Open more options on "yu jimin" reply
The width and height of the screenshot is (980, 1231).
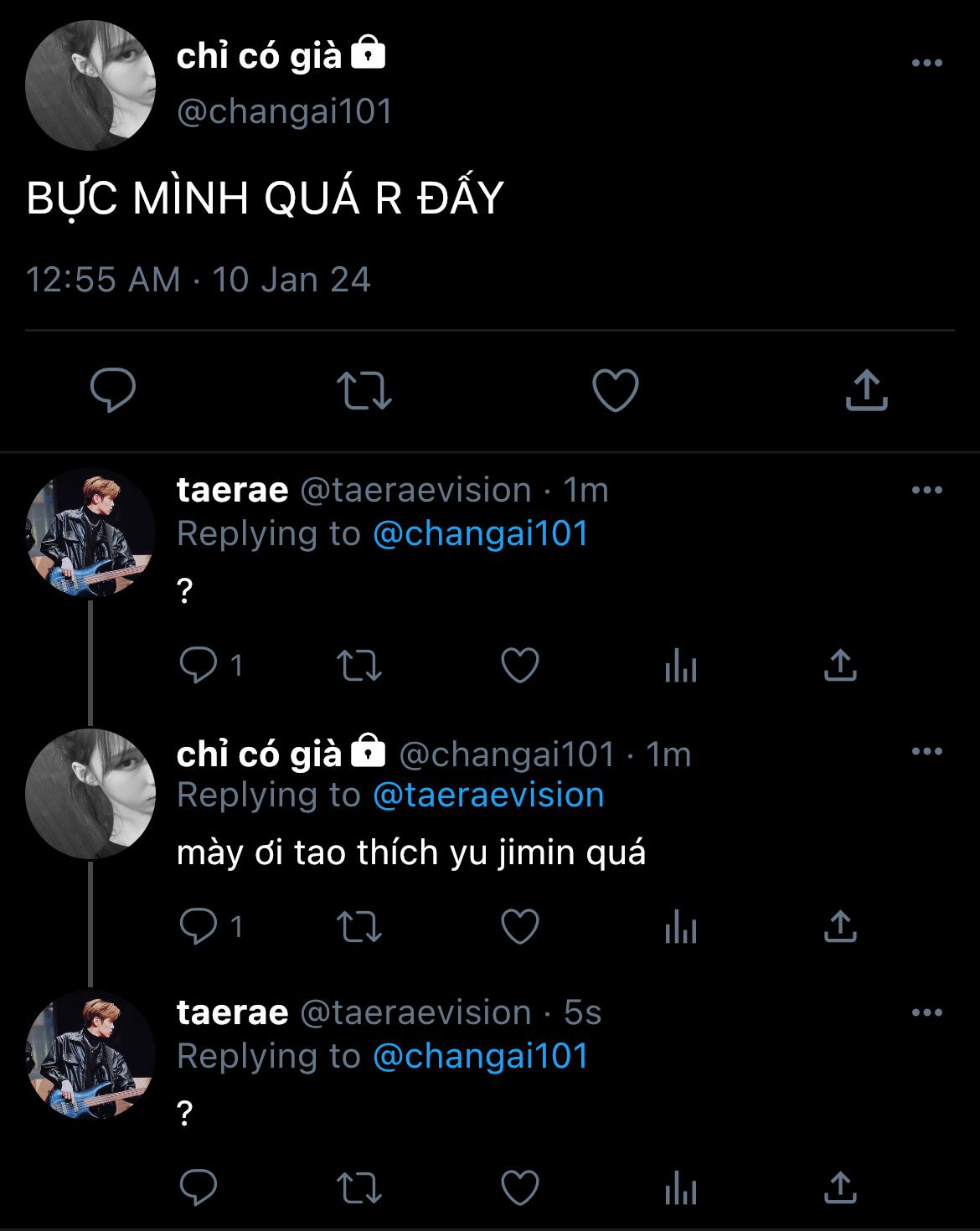(x=926, y=751)
